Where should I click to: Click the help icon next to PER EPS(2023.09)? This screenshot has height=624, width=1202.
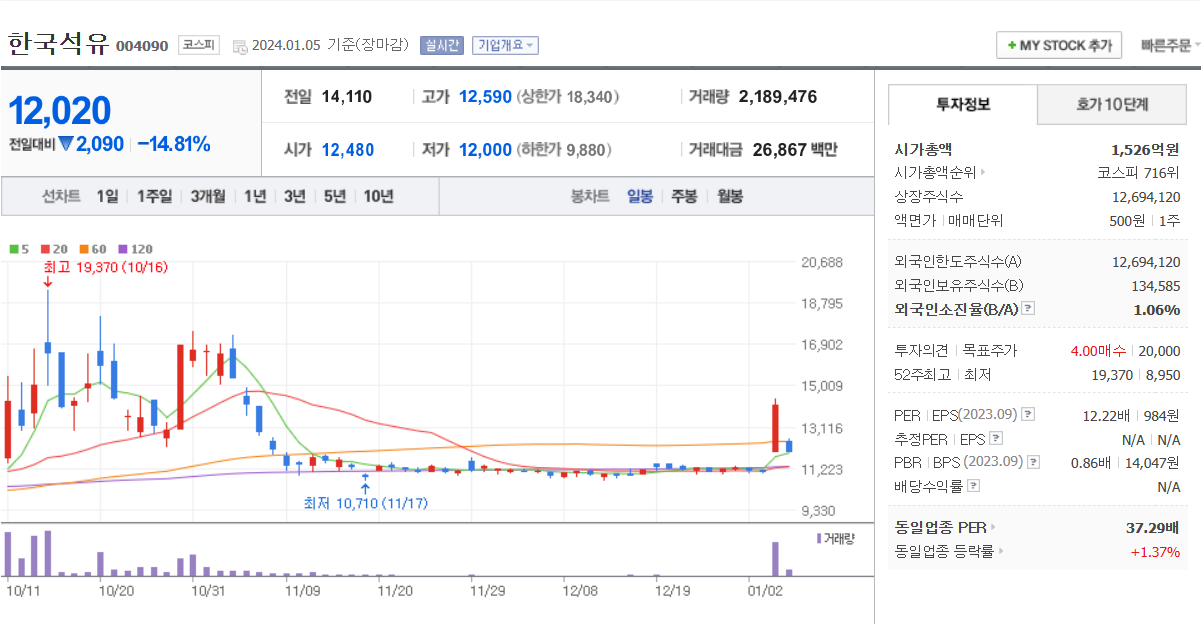(1029, 414)
